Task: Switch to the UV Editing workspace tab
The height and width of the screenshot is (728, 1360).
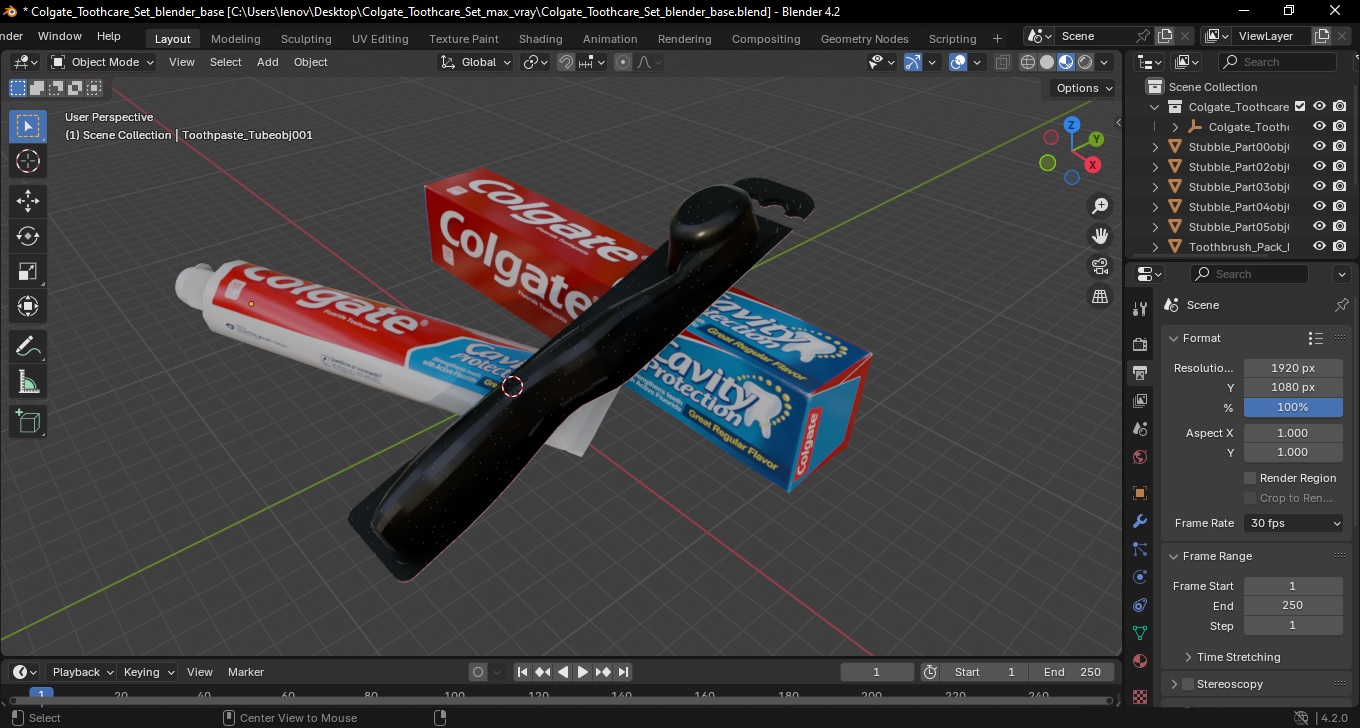Action: point(380,39)
